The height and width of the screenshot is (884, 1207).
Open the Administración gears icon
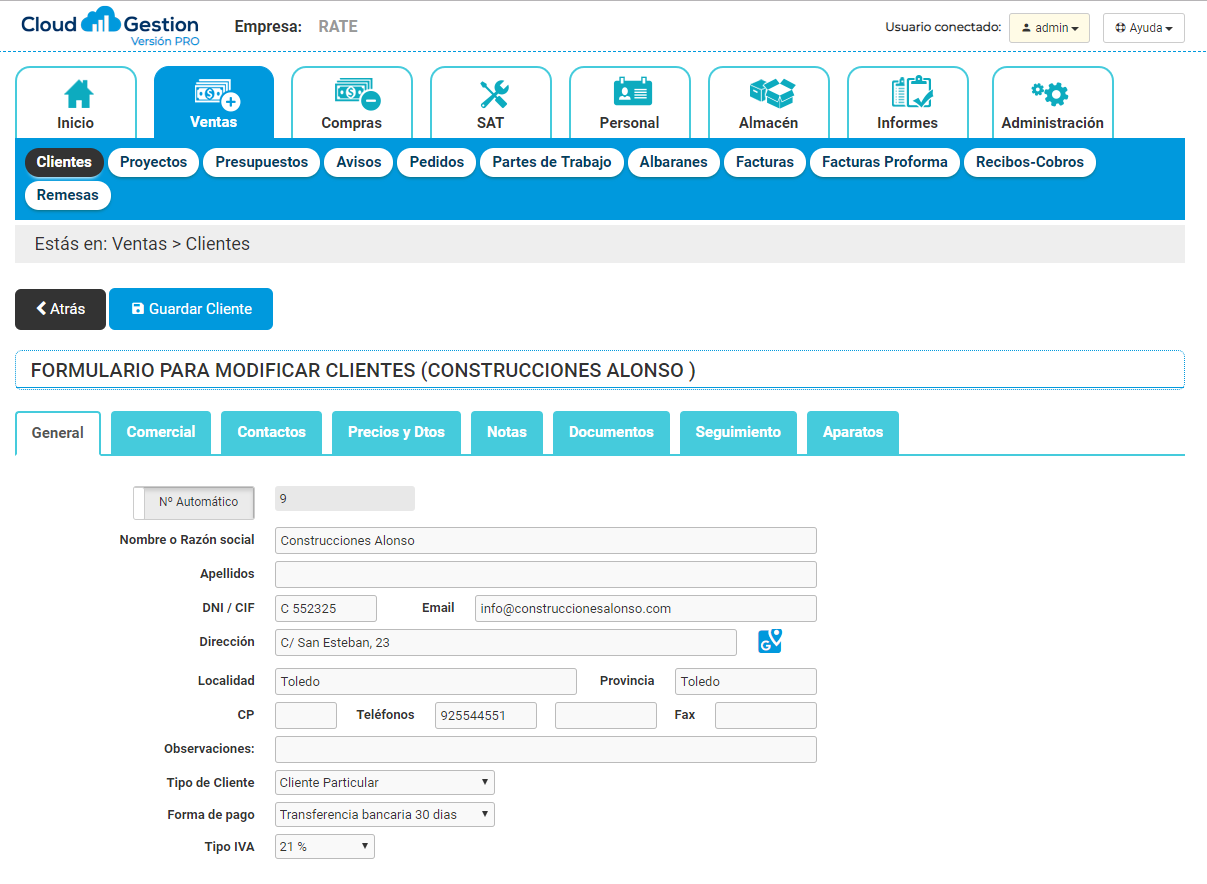(1050, 94)
